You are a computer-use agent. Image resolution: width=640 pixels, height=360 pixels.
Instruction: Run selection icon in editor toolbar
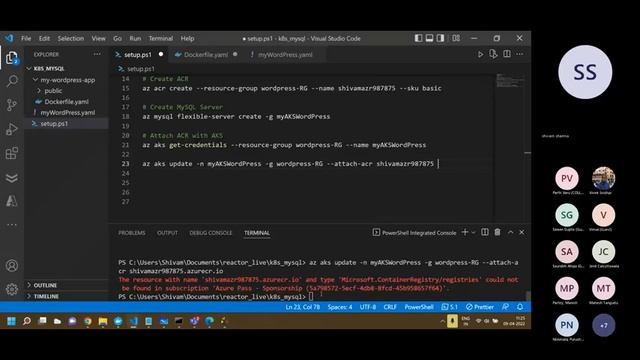[493, 54]
